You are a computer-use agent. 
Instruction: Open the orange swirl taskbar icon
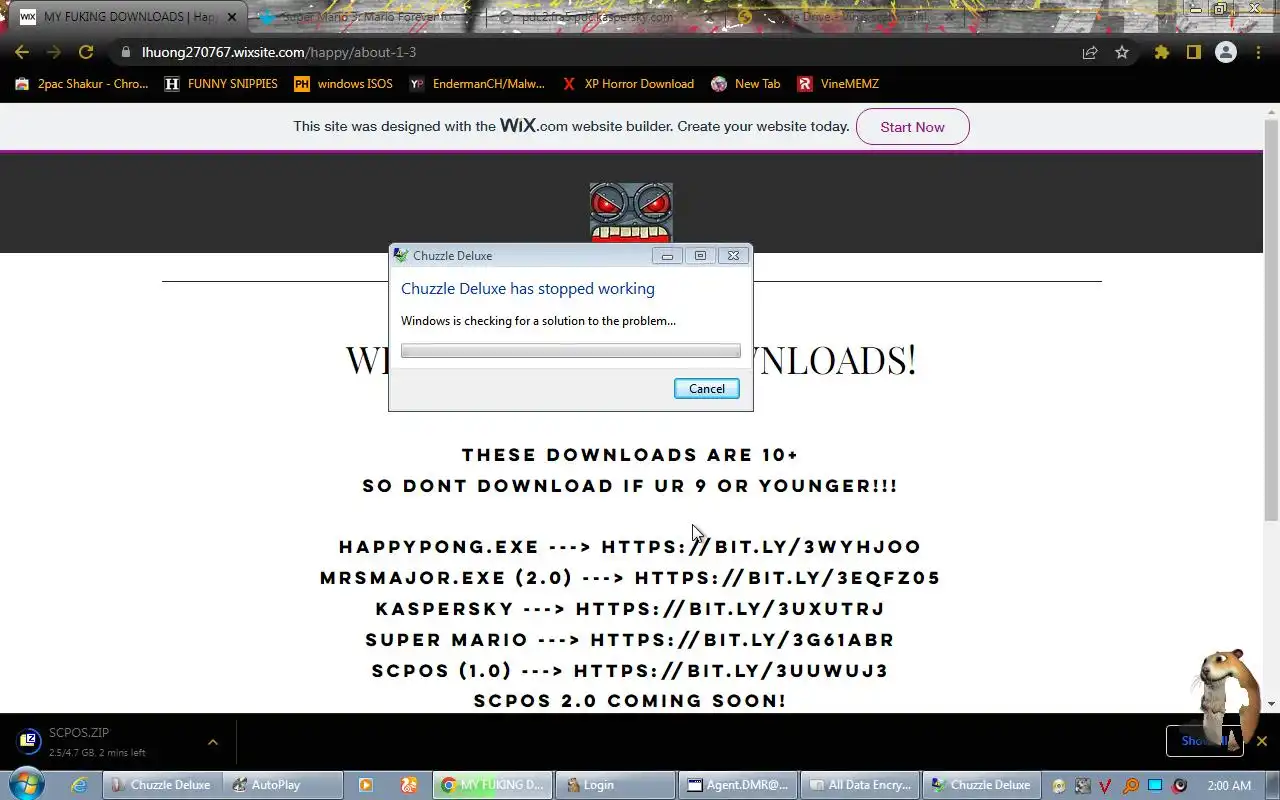click(409, 785)
